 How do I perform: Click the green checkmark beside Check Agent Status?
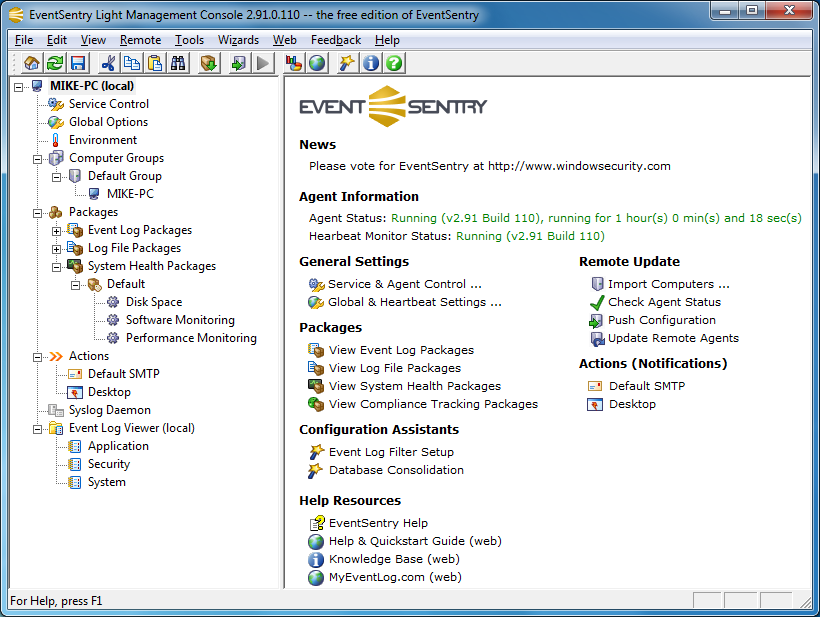(x=597, y=302)
